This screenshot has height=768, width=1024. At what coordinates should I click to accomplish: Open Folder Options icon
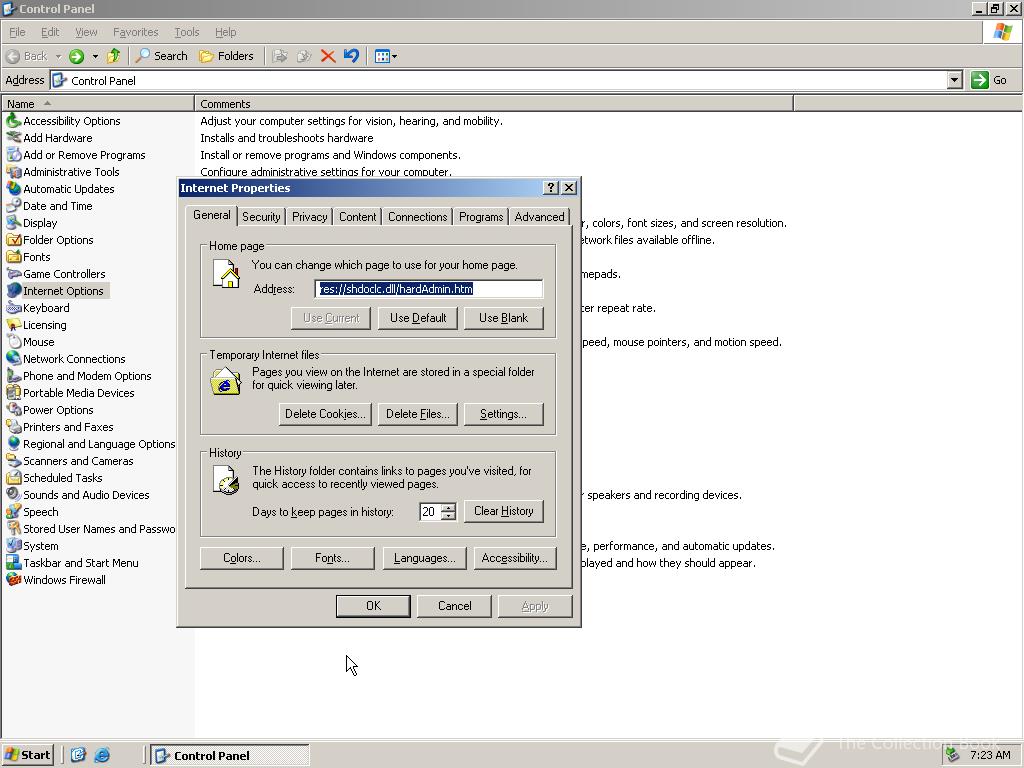[x=13, y=240]
